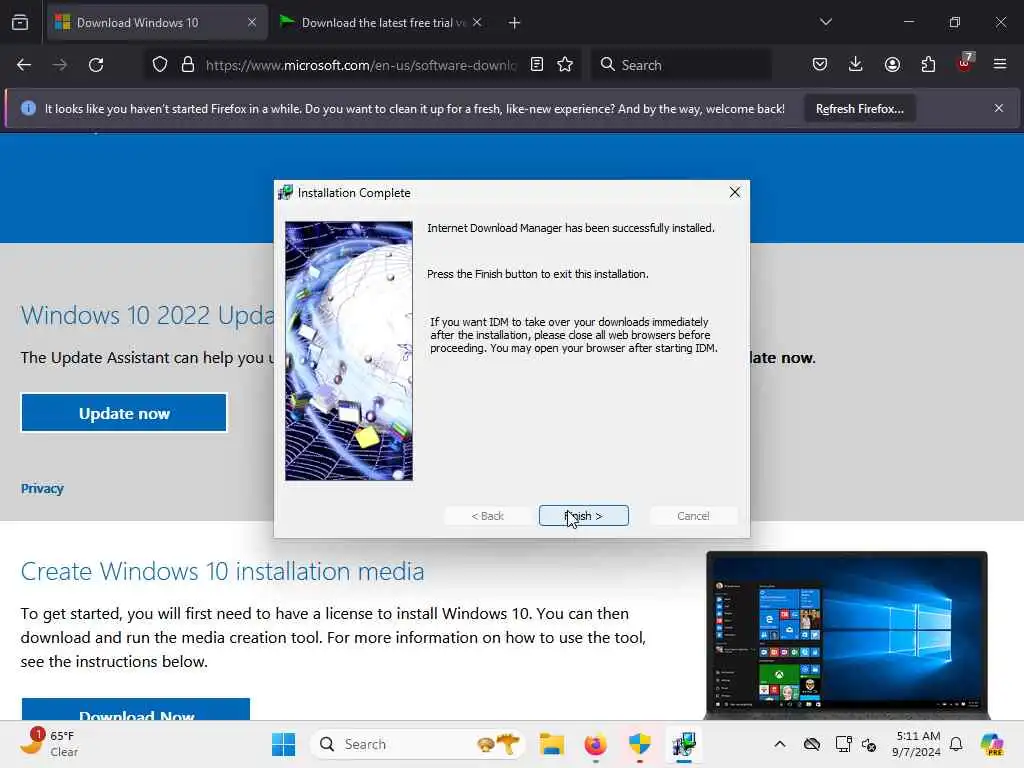Click 'Create Windows 10 installation media' heading

(x=222, y=571)
